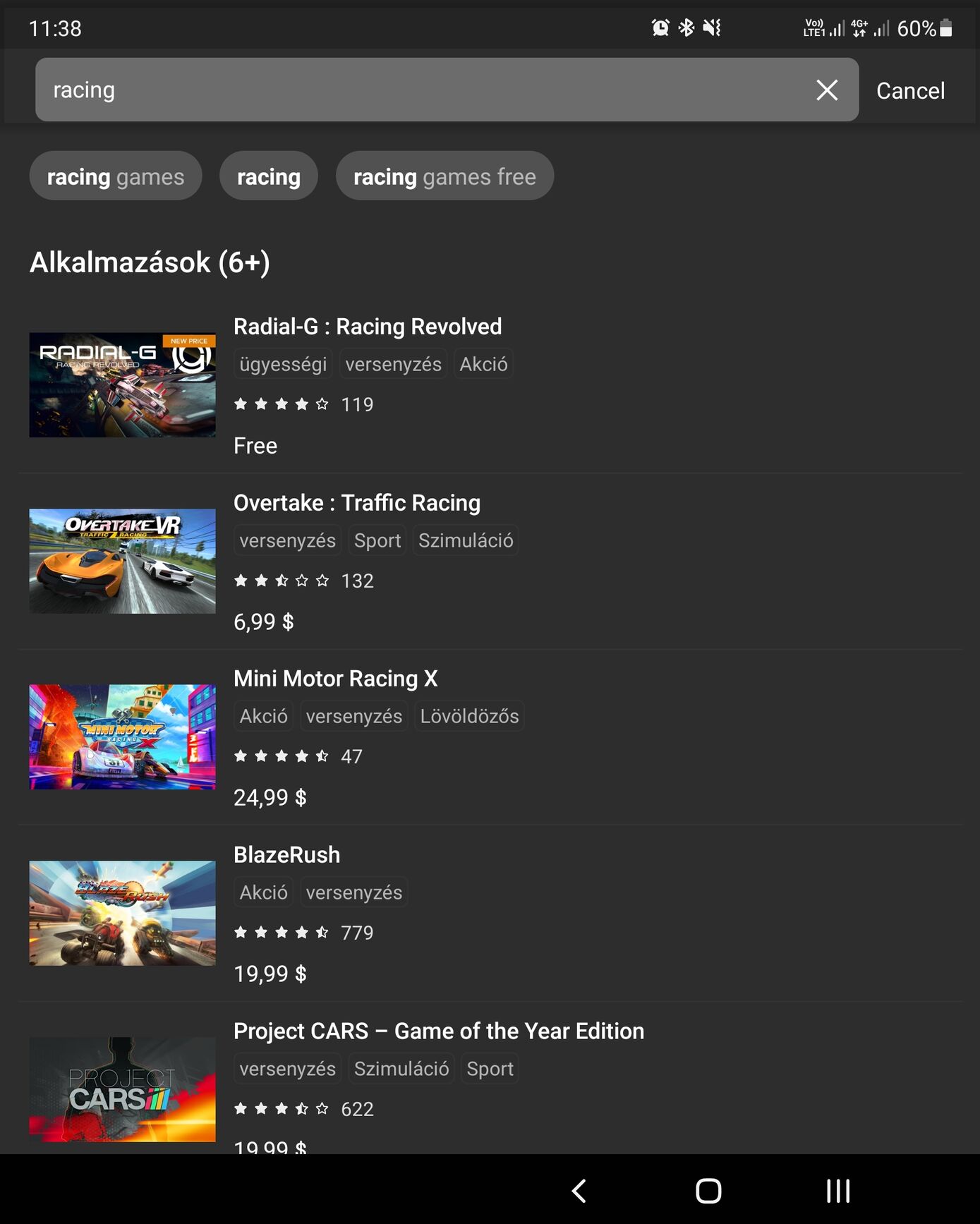The width and height of the screenshot is (980, 1224).
Task: Tap the BlazeRush 19,99 $ price
Action: click(270, 974)
